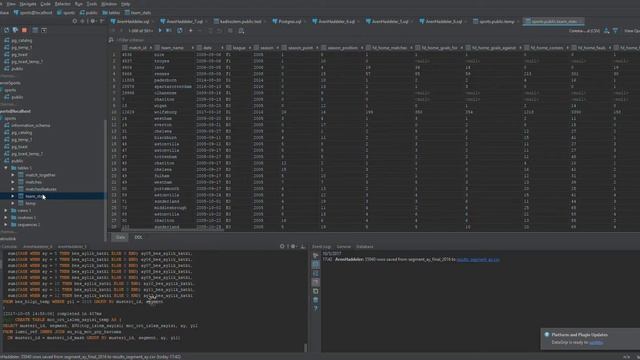Select the matchesfeatures table in tree
Image resolution: width=640 pixels, height=360 pixels.
(40, 189)
